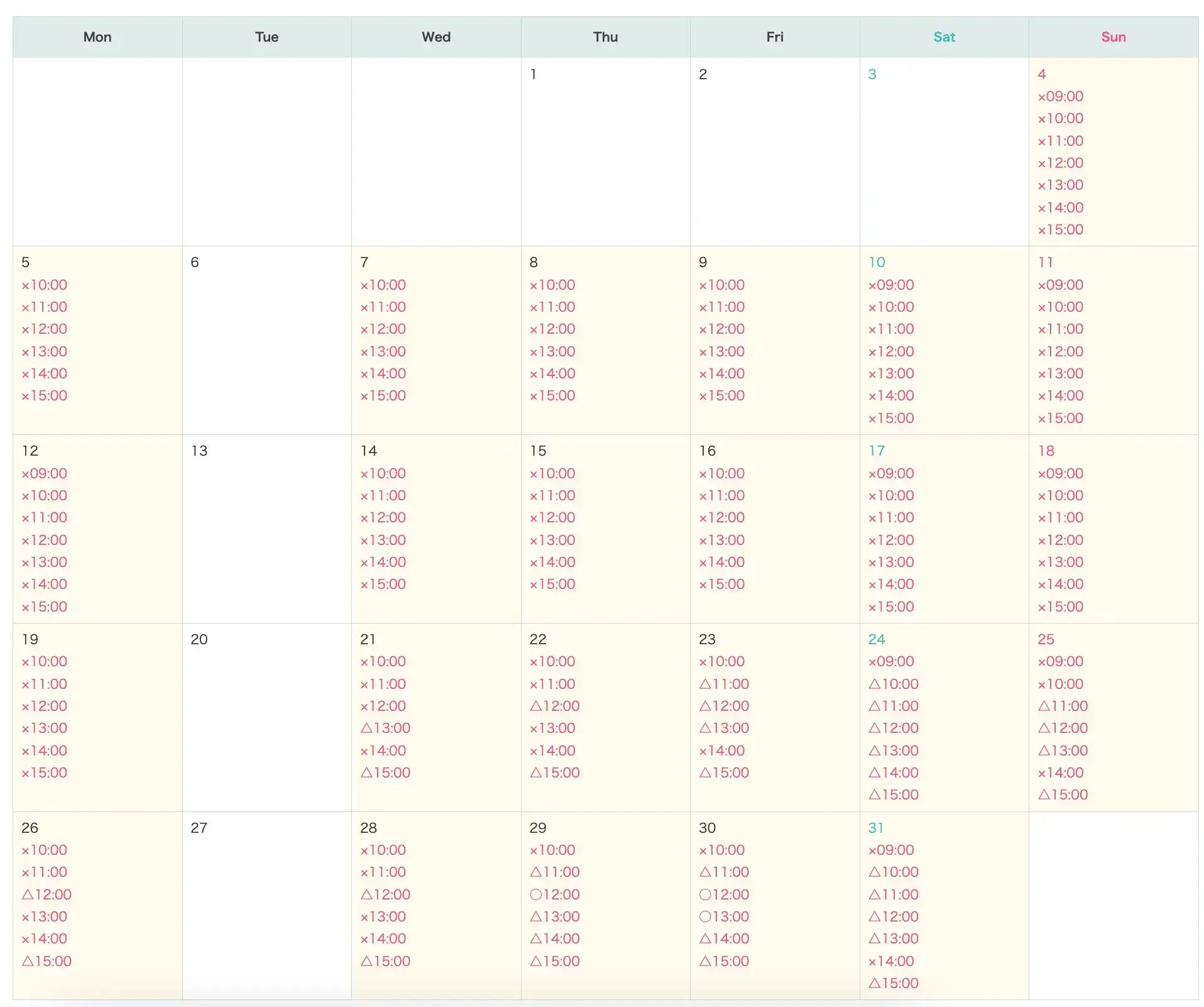The height and width of the screenshot is (1007, 1204).
Task: Select △10:00 on Saturday the 31st
Action: (x=893, y=872)
